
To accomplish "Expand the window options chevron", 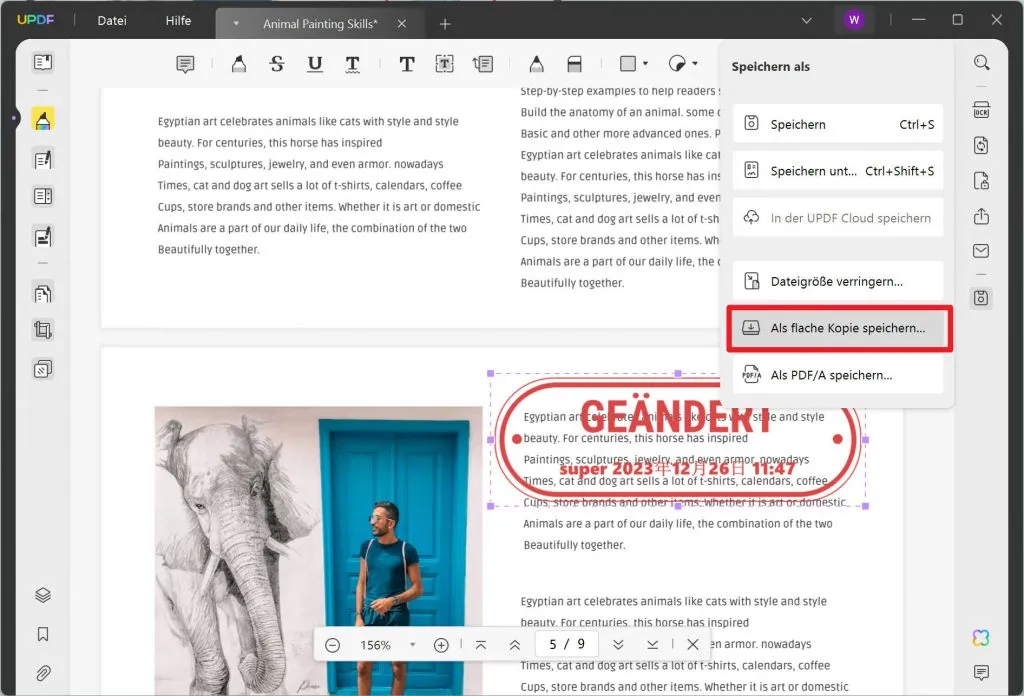I will 806,18.
